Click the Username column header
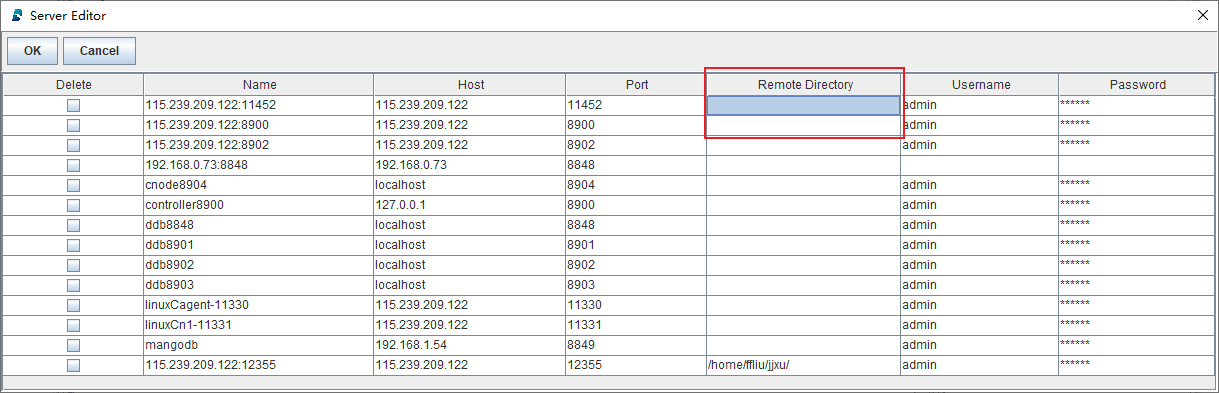 point(980,85)
